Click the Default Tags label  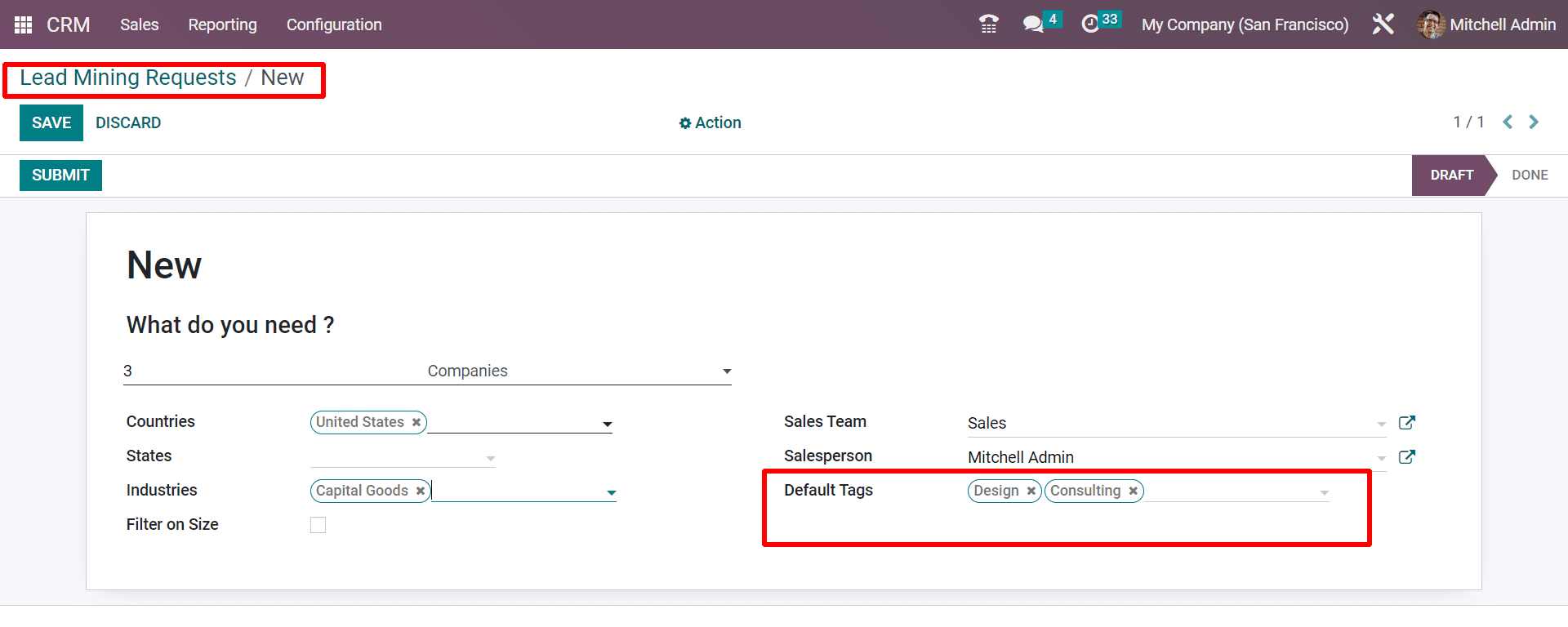[x=828, y=490]
